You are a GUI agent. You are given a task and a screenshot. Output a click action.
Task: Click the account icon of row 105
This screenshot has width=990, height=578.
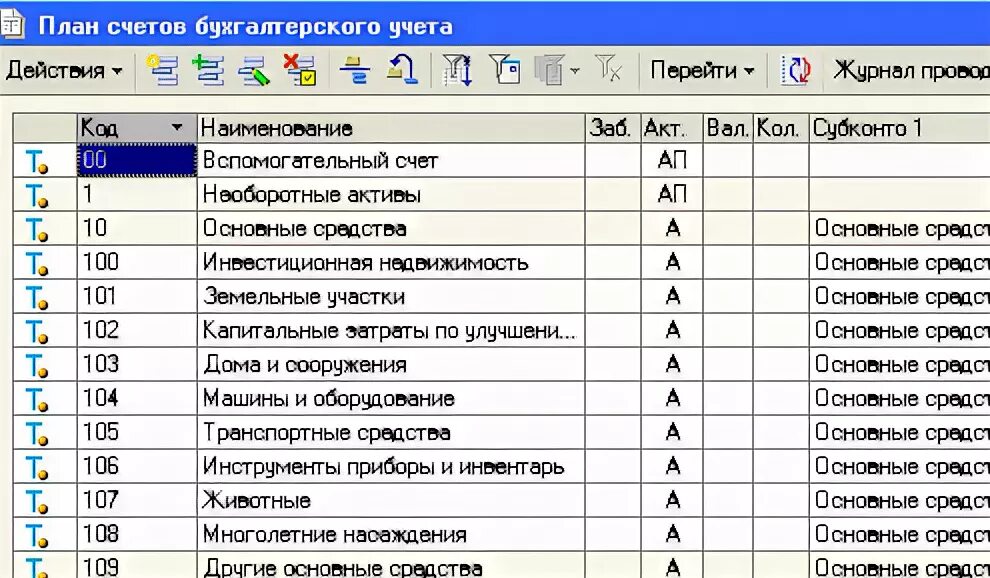[37, 434]
